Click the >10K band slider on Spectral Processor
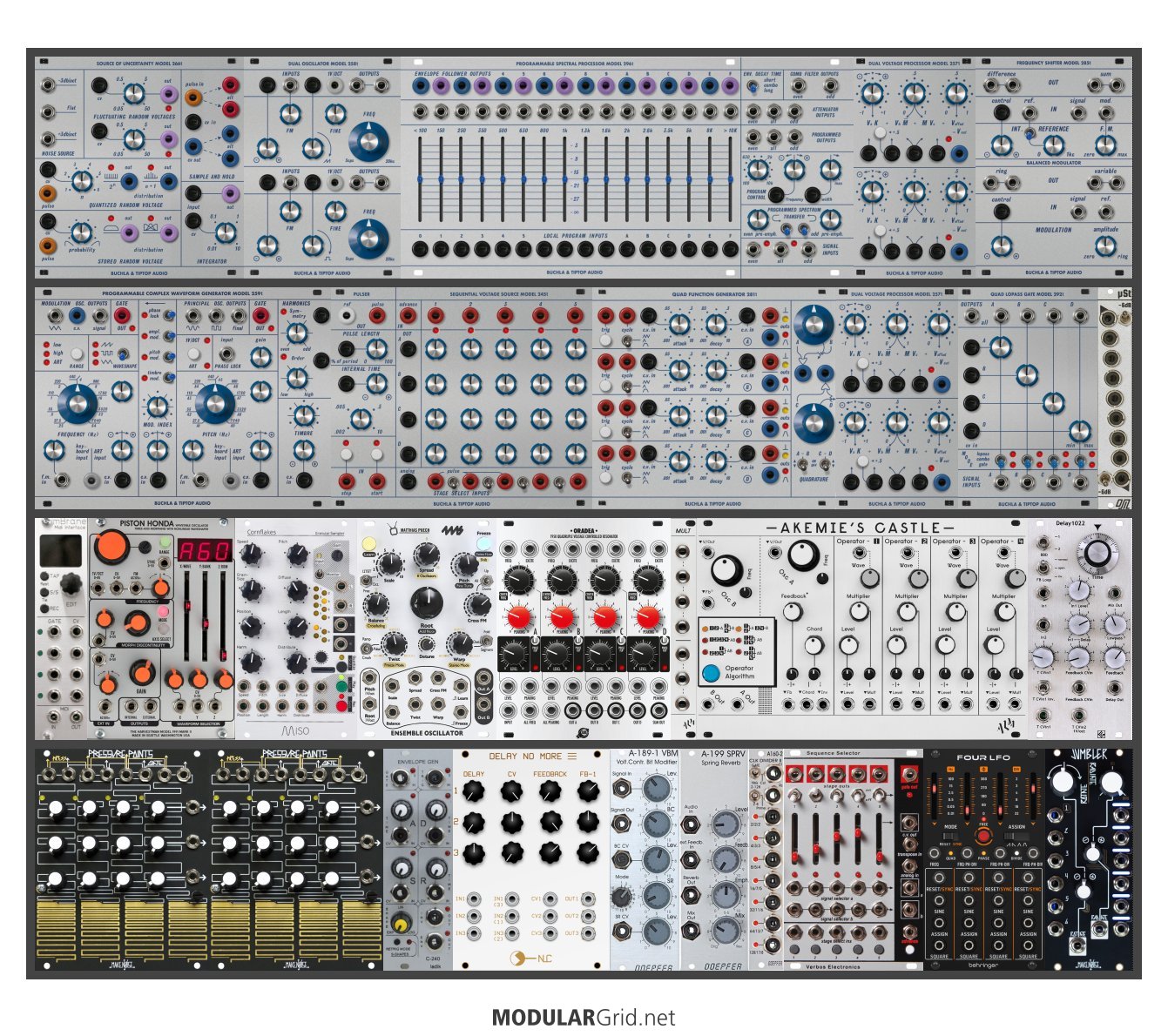 coord(730,178)
